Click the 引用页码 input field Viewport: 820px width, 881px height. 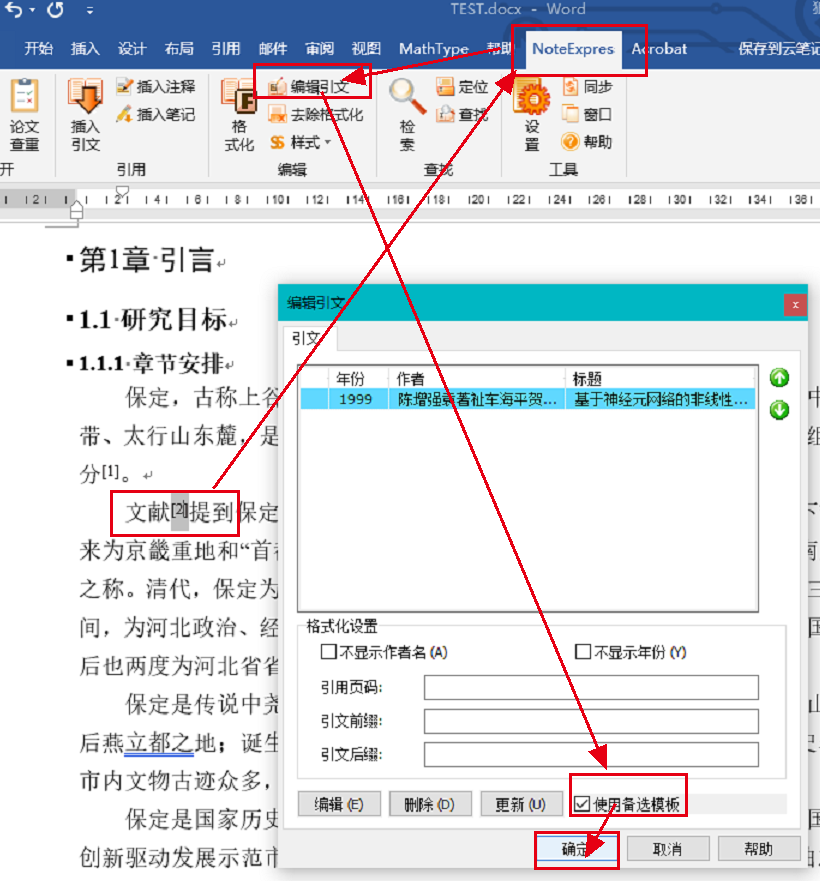point(591,688)
